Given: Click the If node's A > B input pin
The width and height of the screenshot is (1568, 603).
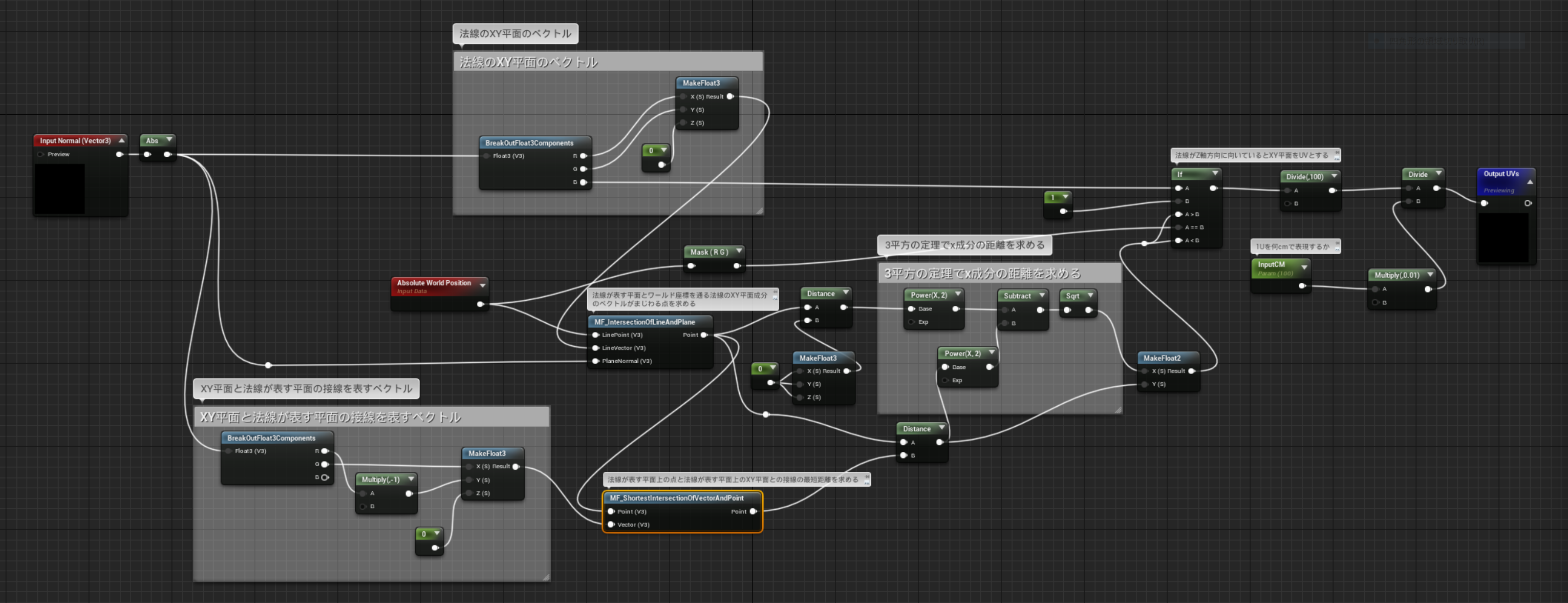Looking at the screenshot, I should [1178, 214].
